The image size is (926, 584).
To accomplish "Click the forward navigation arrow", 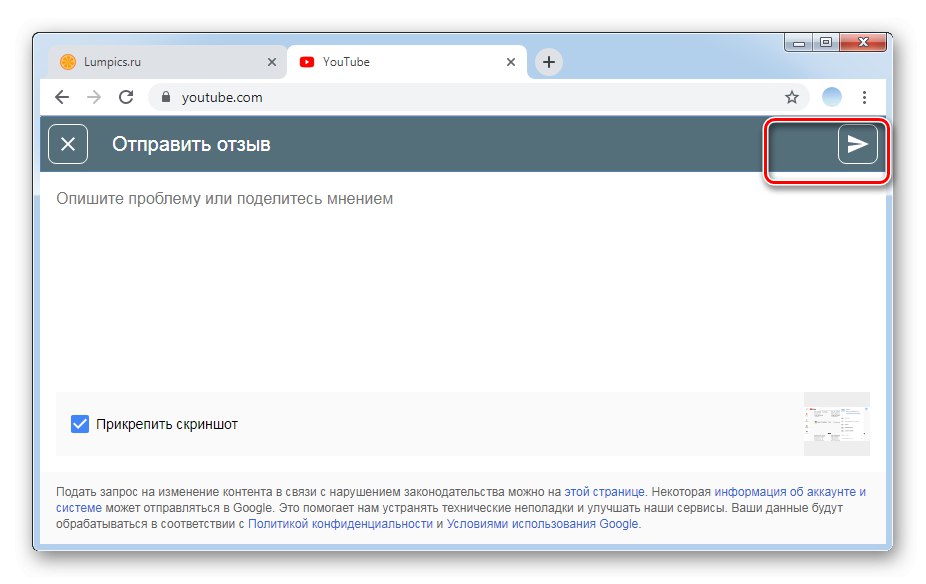I will 93,97.
